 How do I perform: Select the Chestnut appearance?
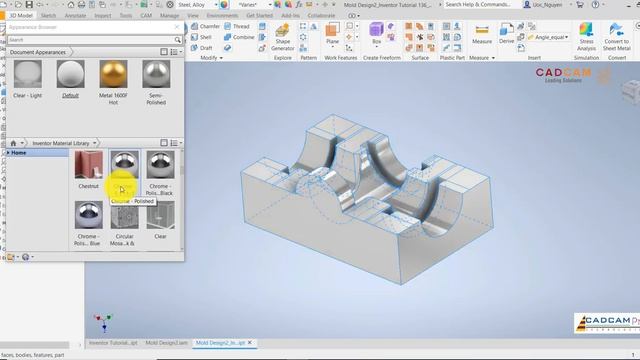point(88,170)
